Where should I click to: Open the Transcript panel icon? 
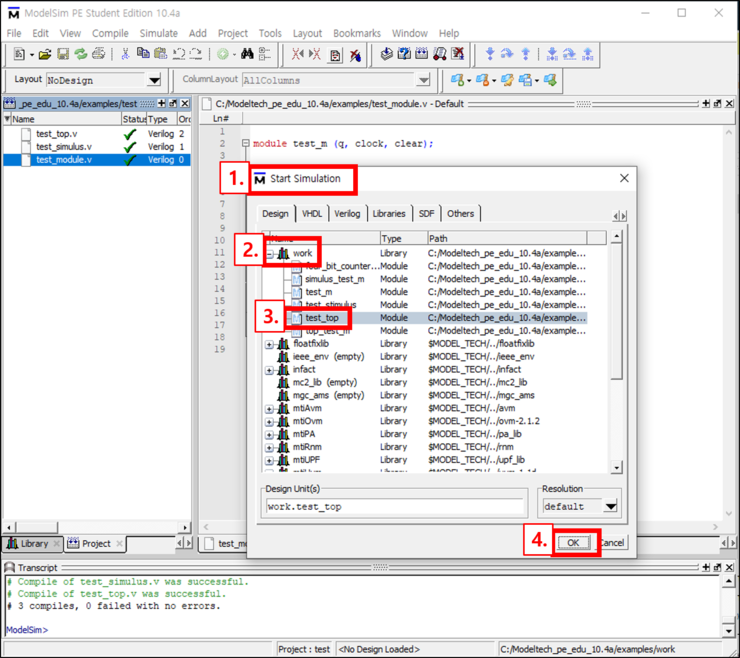click(x=9, y=567)
